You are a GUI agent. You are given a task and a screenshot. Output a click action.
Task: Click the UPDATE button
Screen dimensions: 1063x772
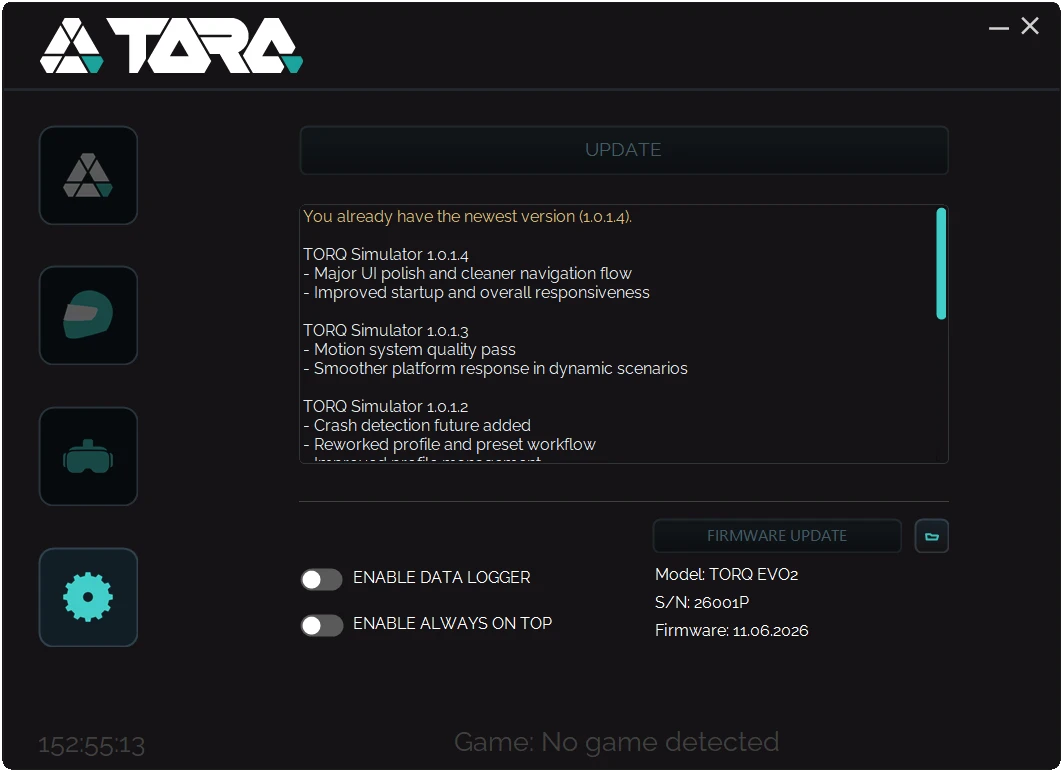tap(624, 150)
